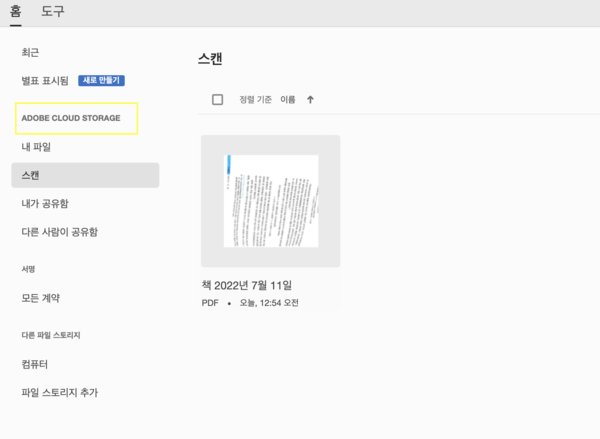Viewport: 600px width, 439px height.
Task: Click the PDF type label under the file
Action: pyautogui.click(x=210, y=302)
